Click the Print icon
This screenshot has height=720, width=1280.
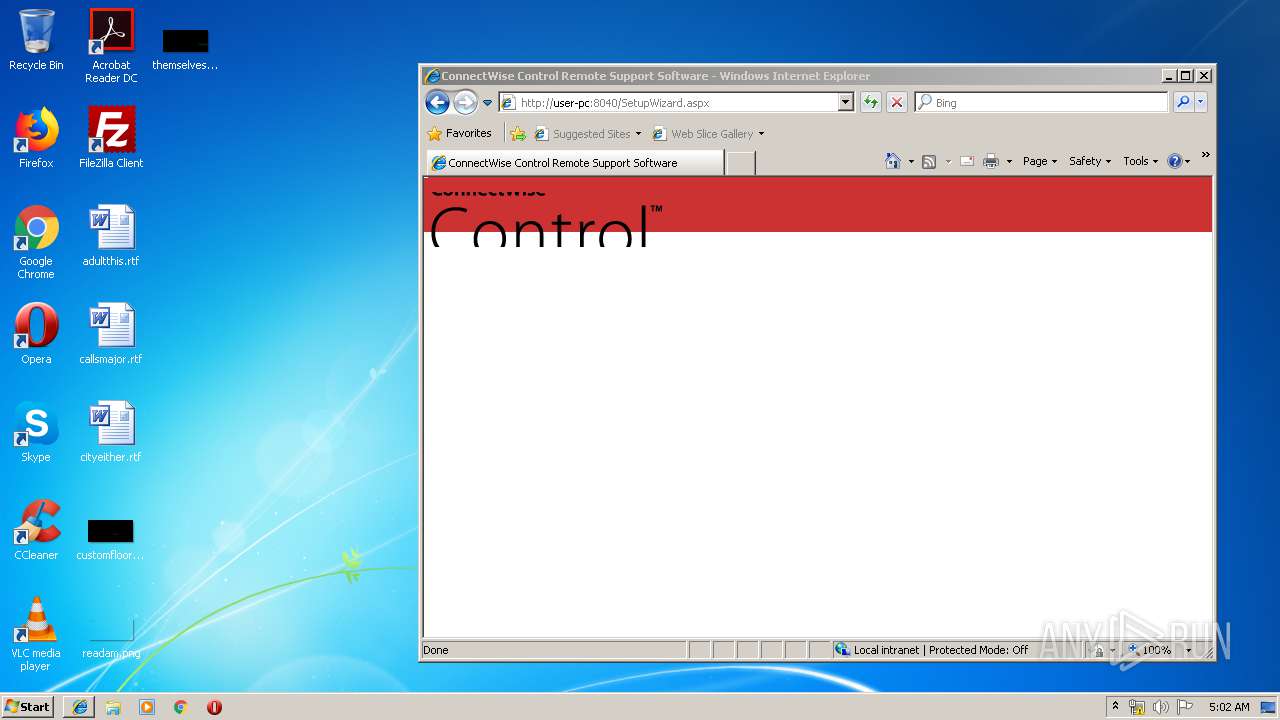pyautogui.click(x=991, y=161)
